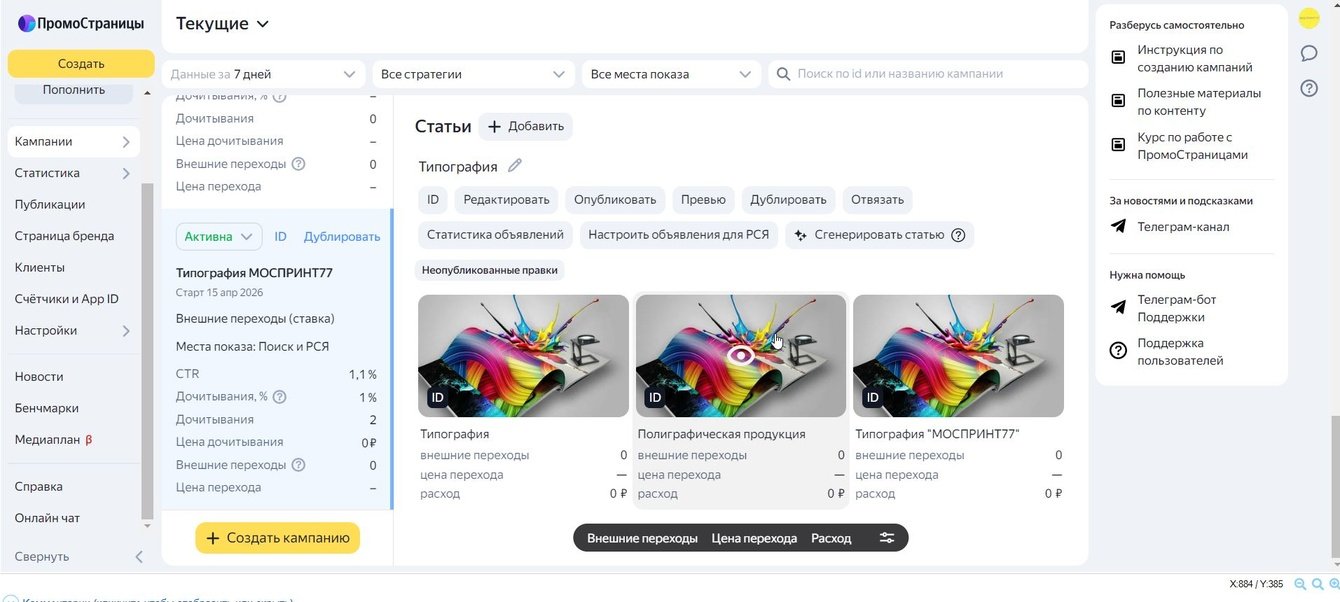Click Настроить объявления для РСЯ
Screen dimensions: 1340x602
(x=677, y=235)
